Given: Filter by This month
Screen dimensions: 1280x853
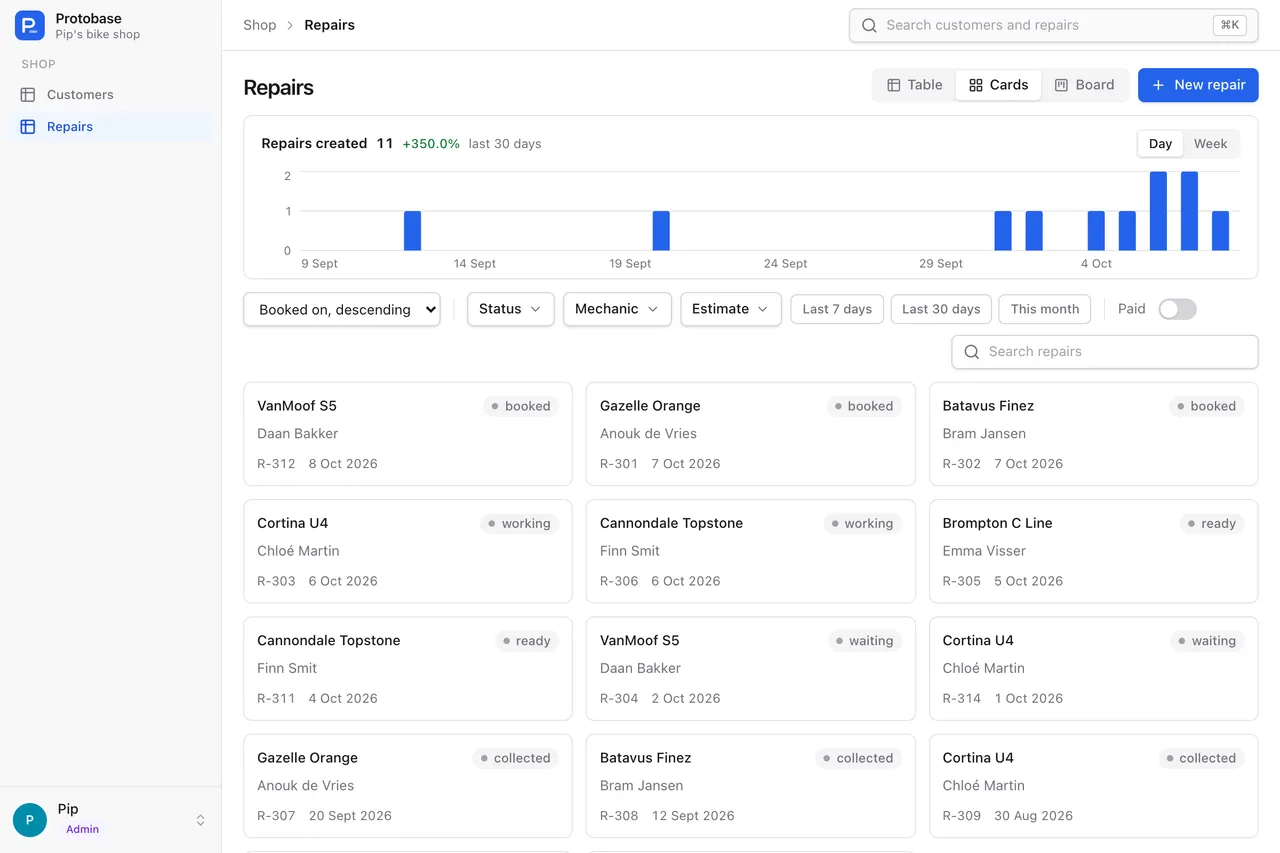Looking at the screenshot, I should point(1044,309).
